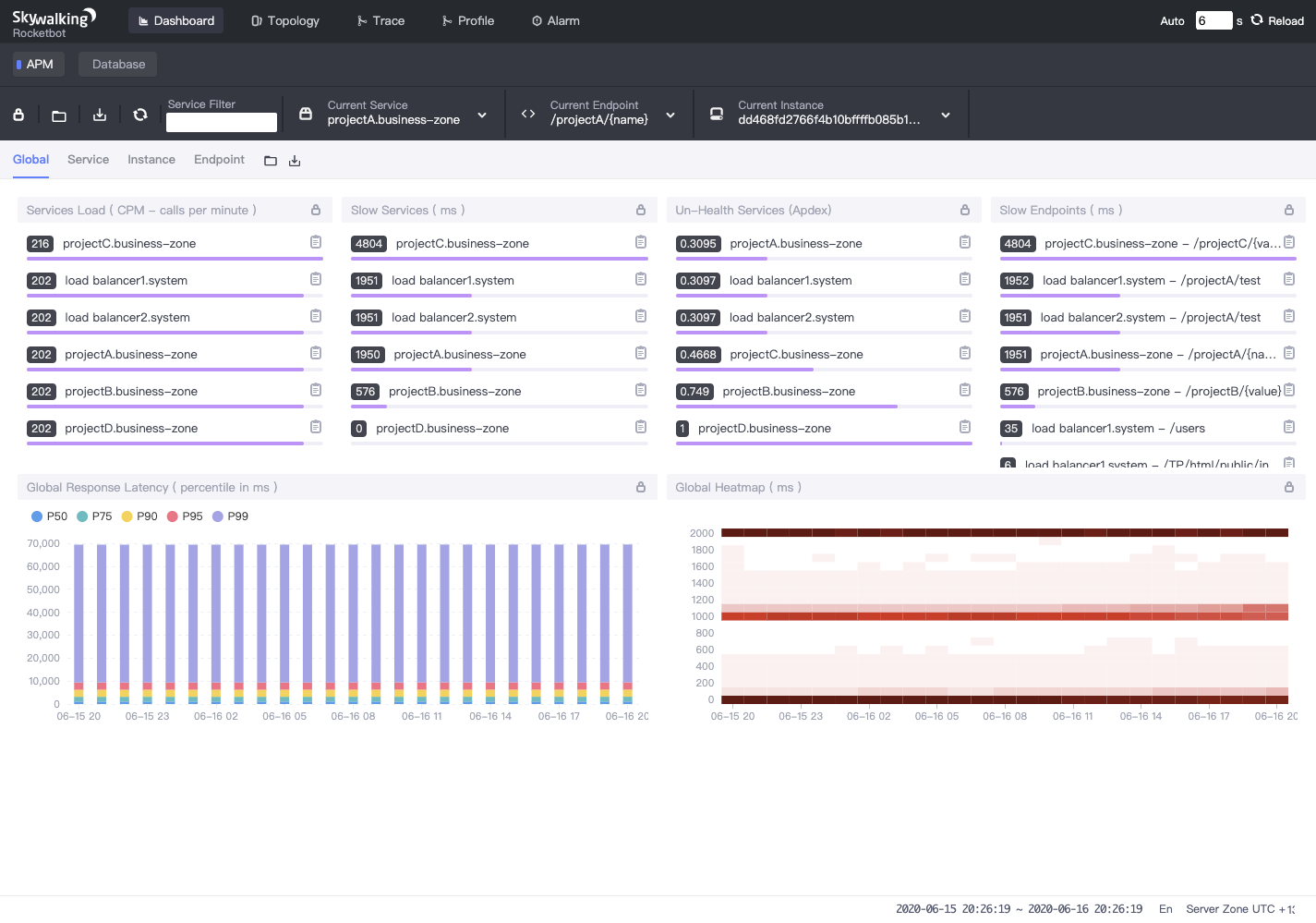1316x923 pixels.
Task: Toggle the P50 legend series
Action: 49,516
